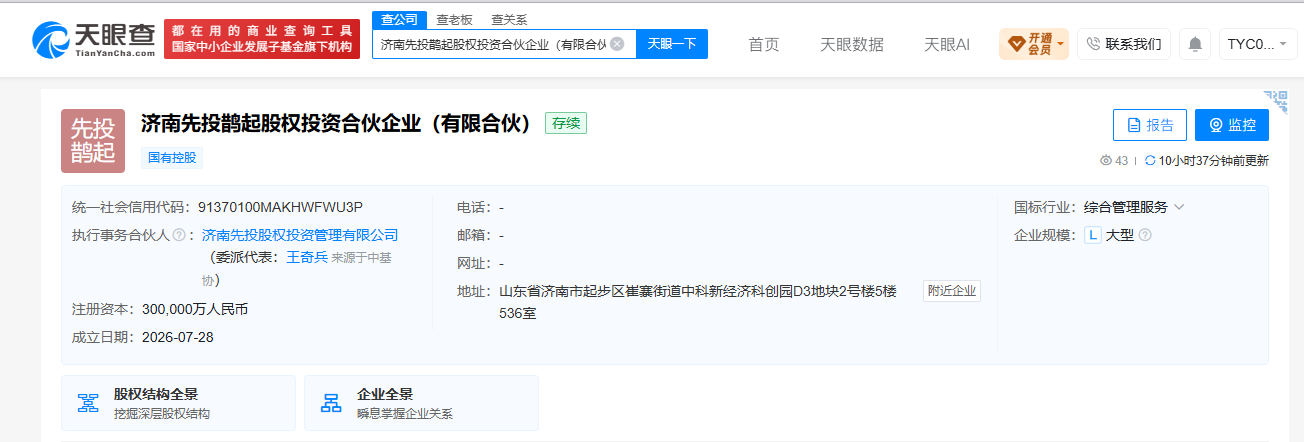Open the 济南先投股权投资管理有限公司 link
1304x442 pixels.
coord(300,235)
